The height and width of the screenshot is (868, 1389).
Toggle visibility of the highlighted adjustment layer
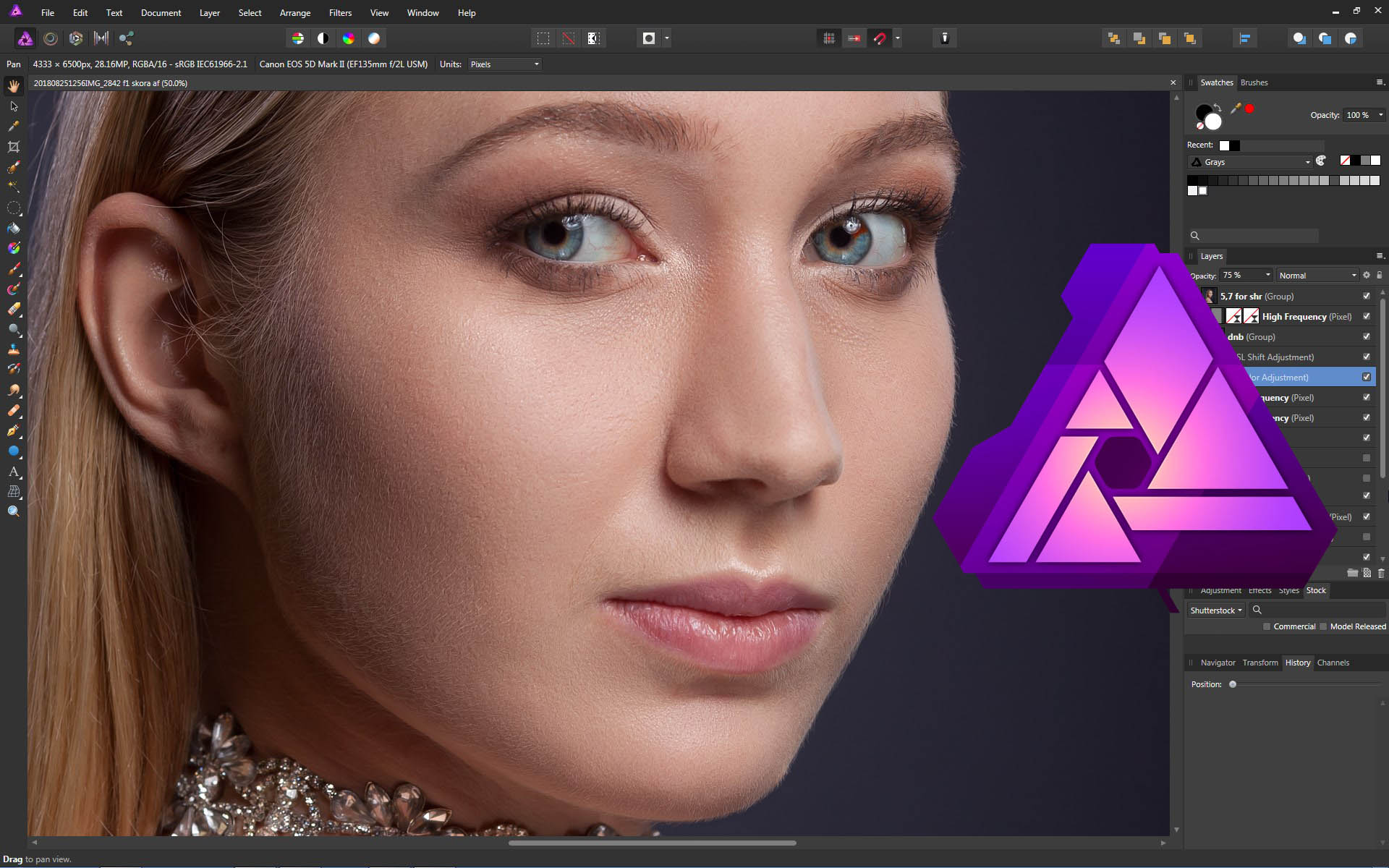(x=1367, y=377)
